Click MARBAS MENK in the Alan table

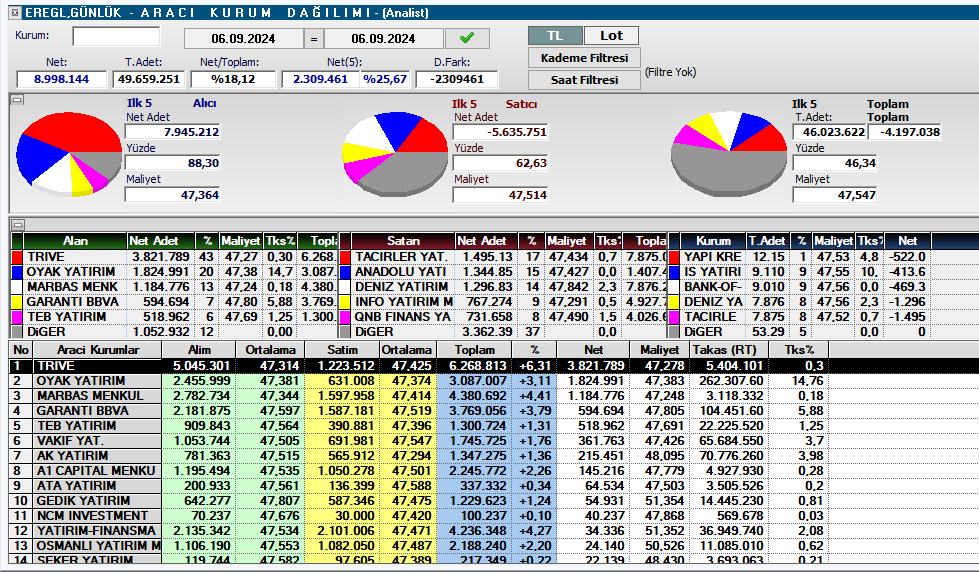[x=72, y=287]
